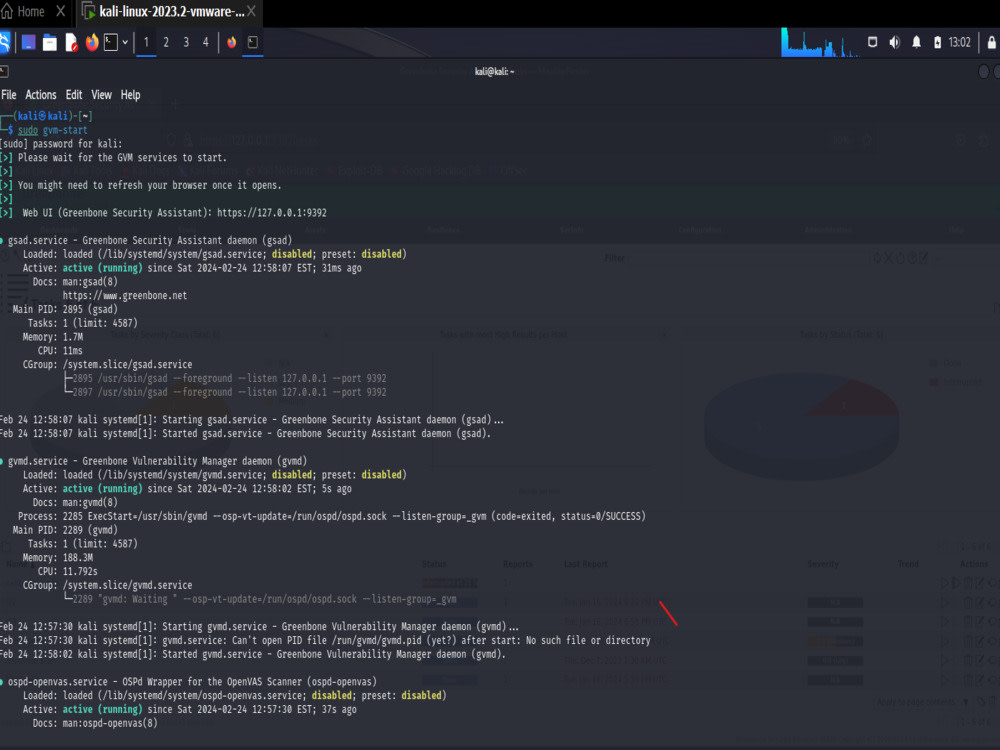Click 'Please wait for the GVM services to start.'
Viewport: 1000px width, 750px height.
pos(122,158)
